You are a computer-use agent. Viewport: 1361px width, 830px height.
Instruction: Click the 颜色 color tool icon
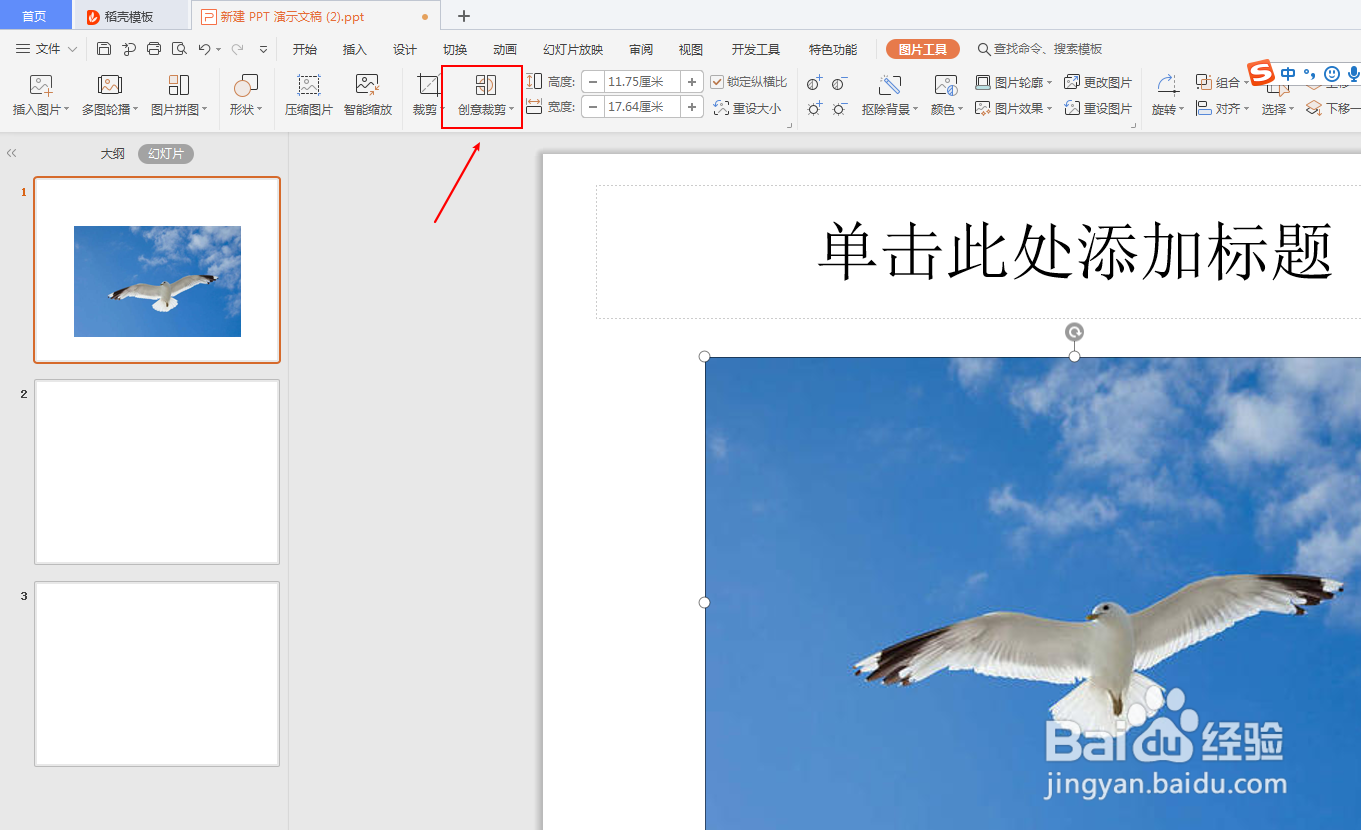point(945,85)
